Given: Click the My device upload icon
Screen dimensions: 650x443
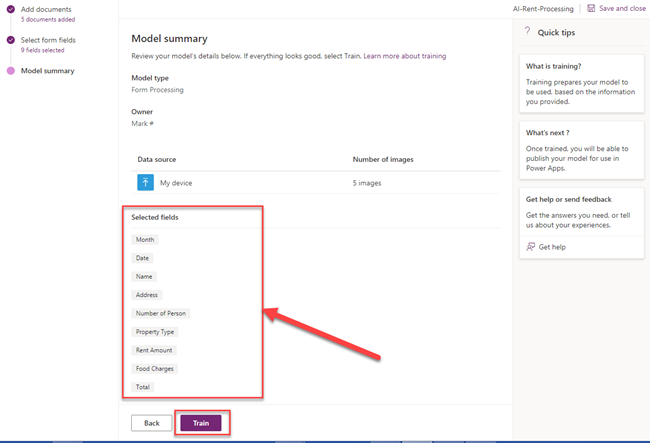Looking at the screenshot, I should [x=146, y=182].
